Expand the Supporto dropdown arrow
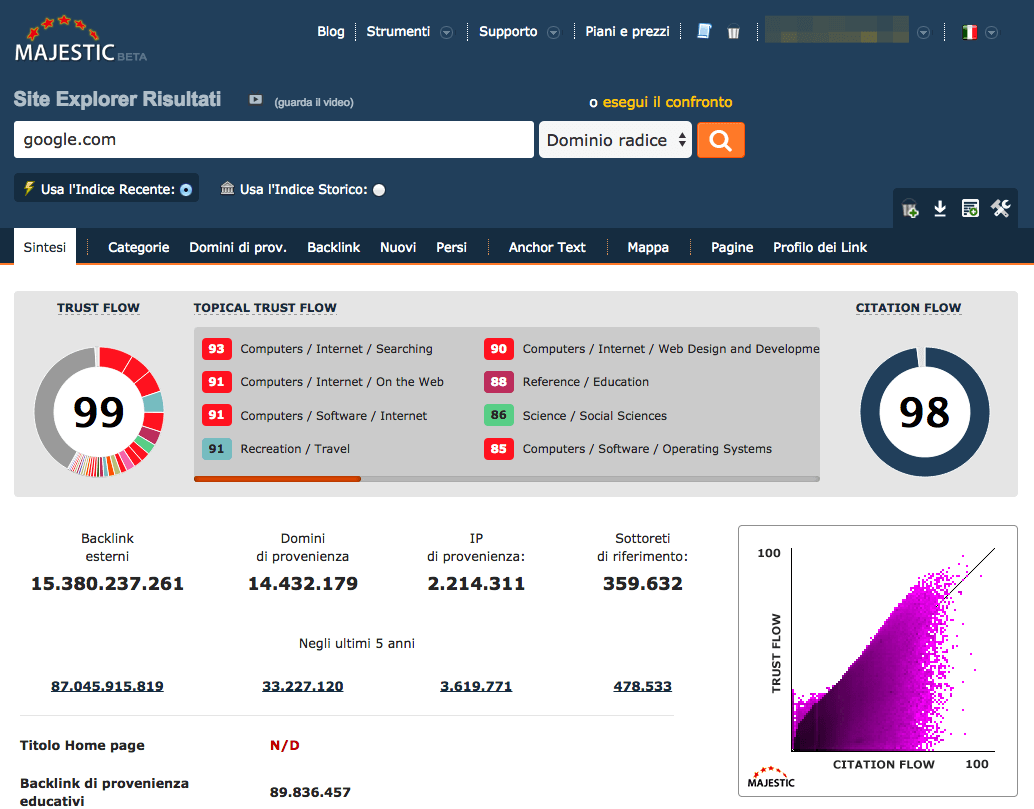The height and width of the screenshot is (809, 1034). coord(554,32)
